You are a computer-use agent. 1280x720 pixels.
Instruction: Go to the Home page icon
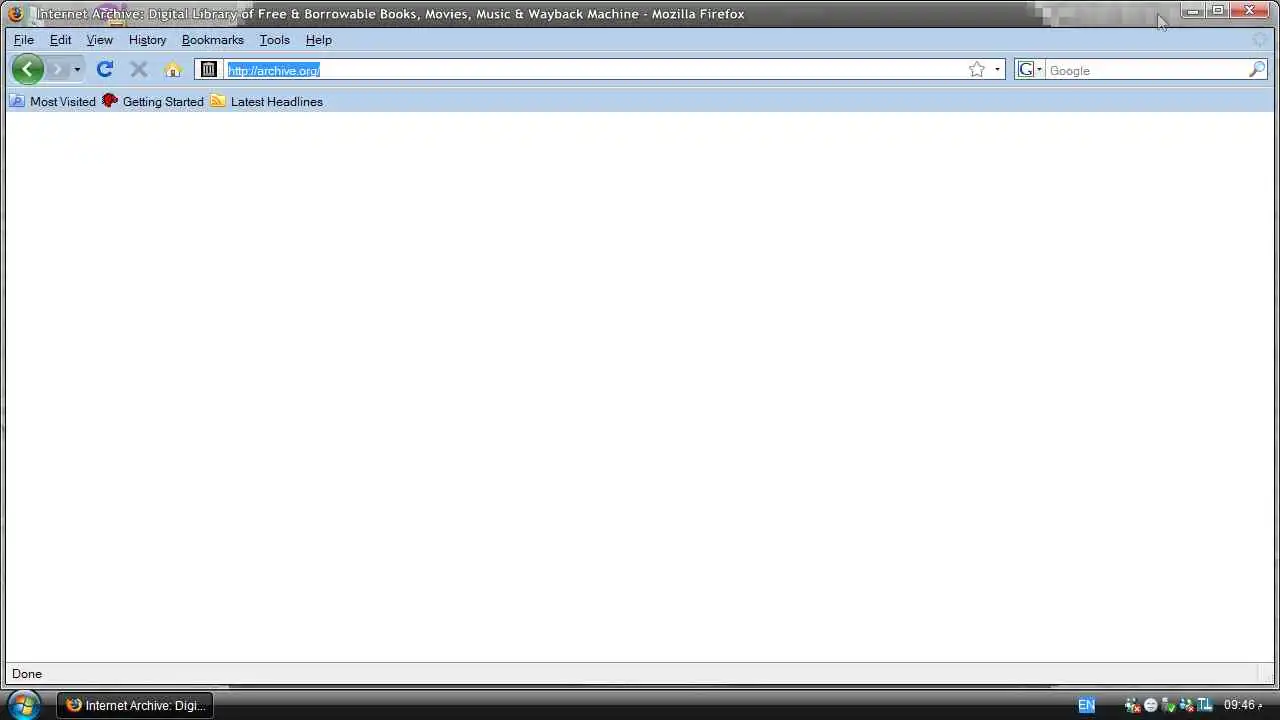[x=173, y=70]
